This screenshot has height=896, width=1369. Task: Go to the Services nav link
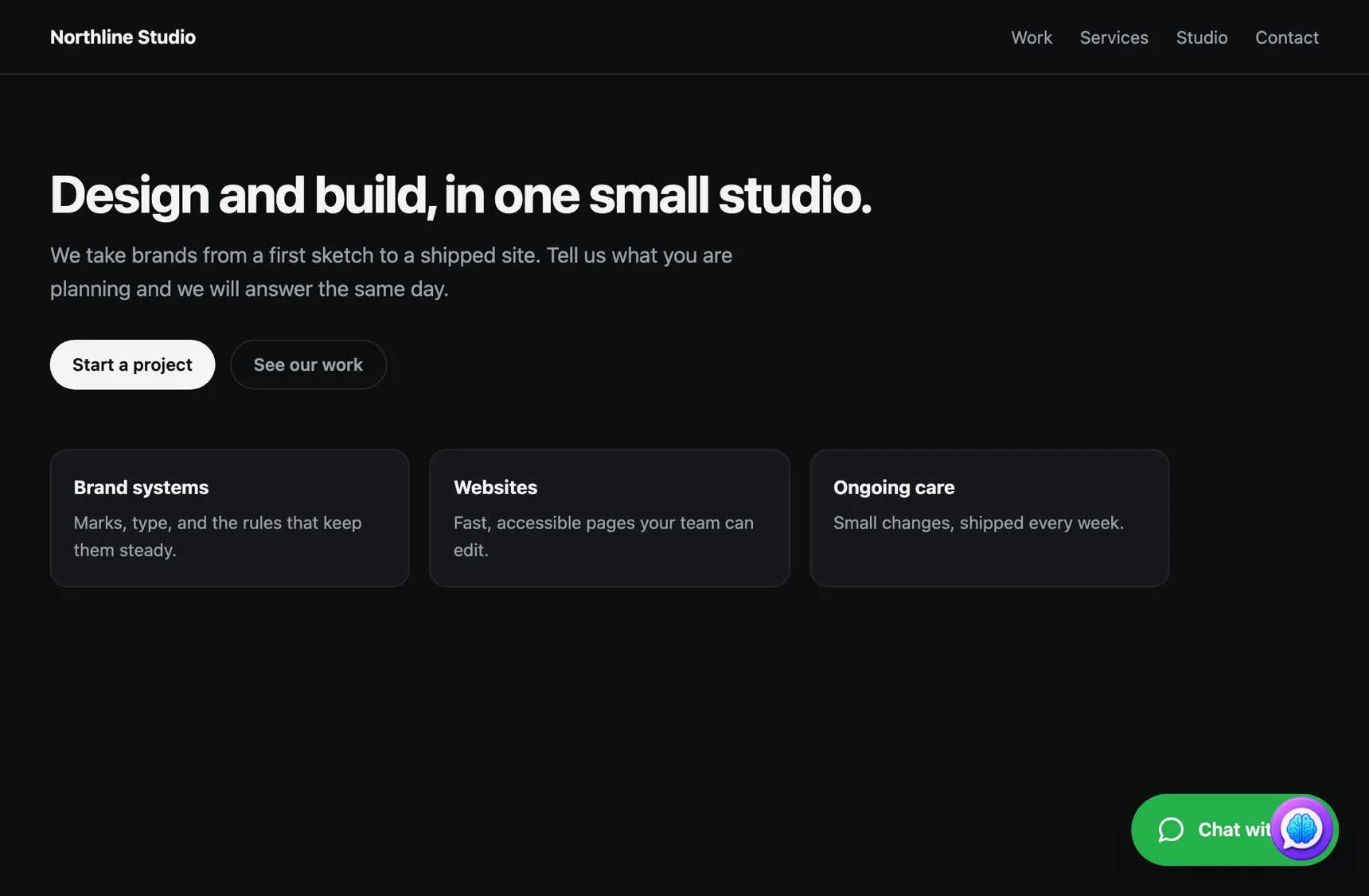pyautogui.click(x=1114, y=37)
